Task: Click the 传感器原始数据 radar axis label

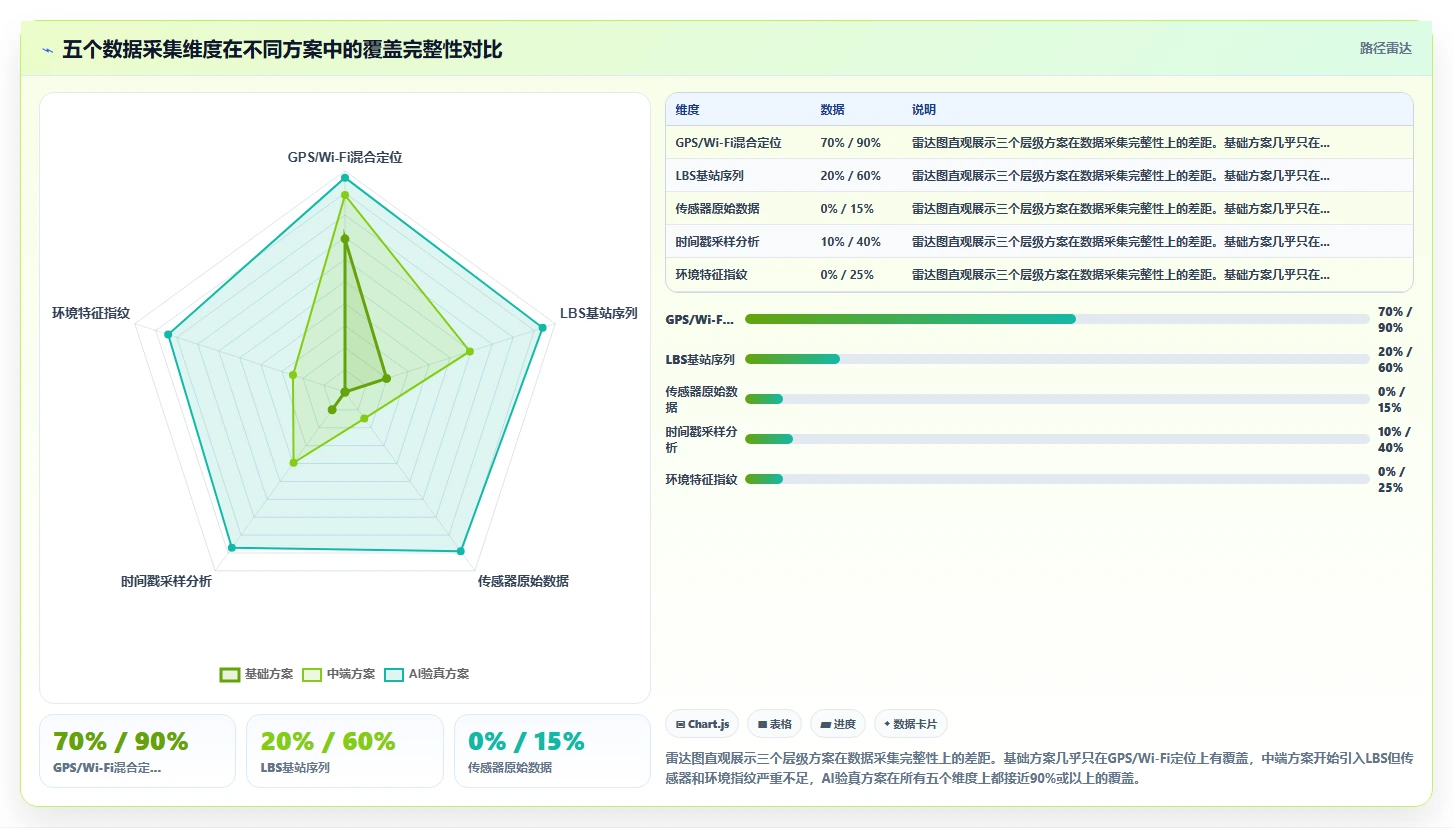Action: (x=523, y=581)
